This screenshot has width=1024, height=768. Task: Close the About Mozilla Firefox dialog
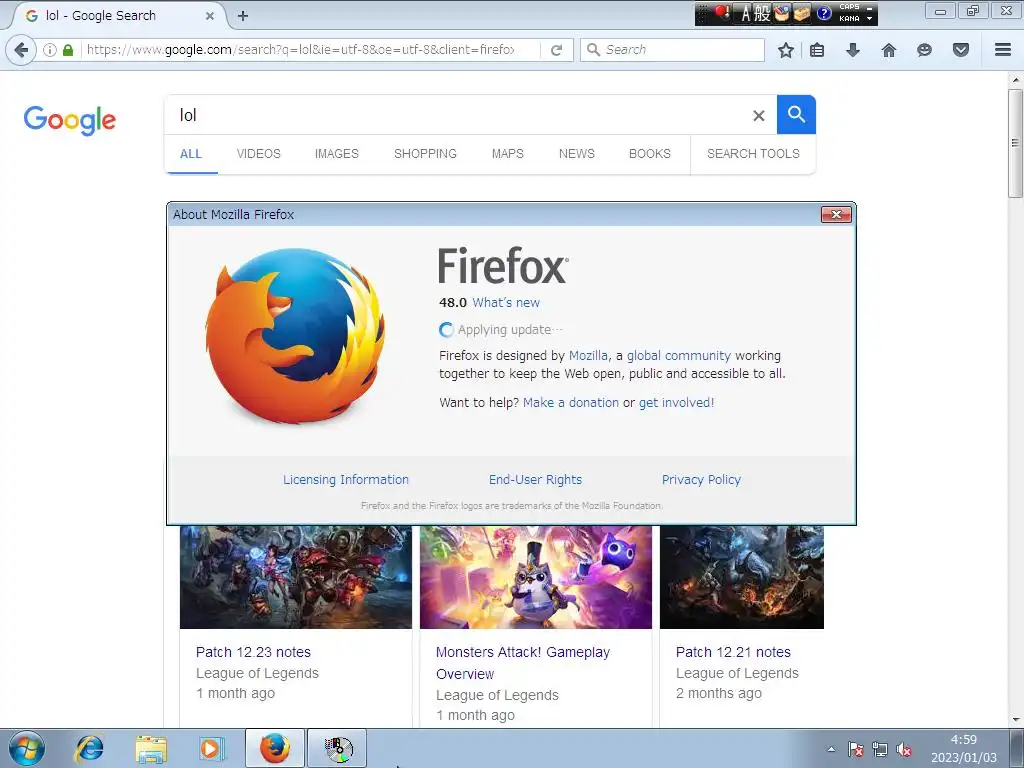pos(836,214)
